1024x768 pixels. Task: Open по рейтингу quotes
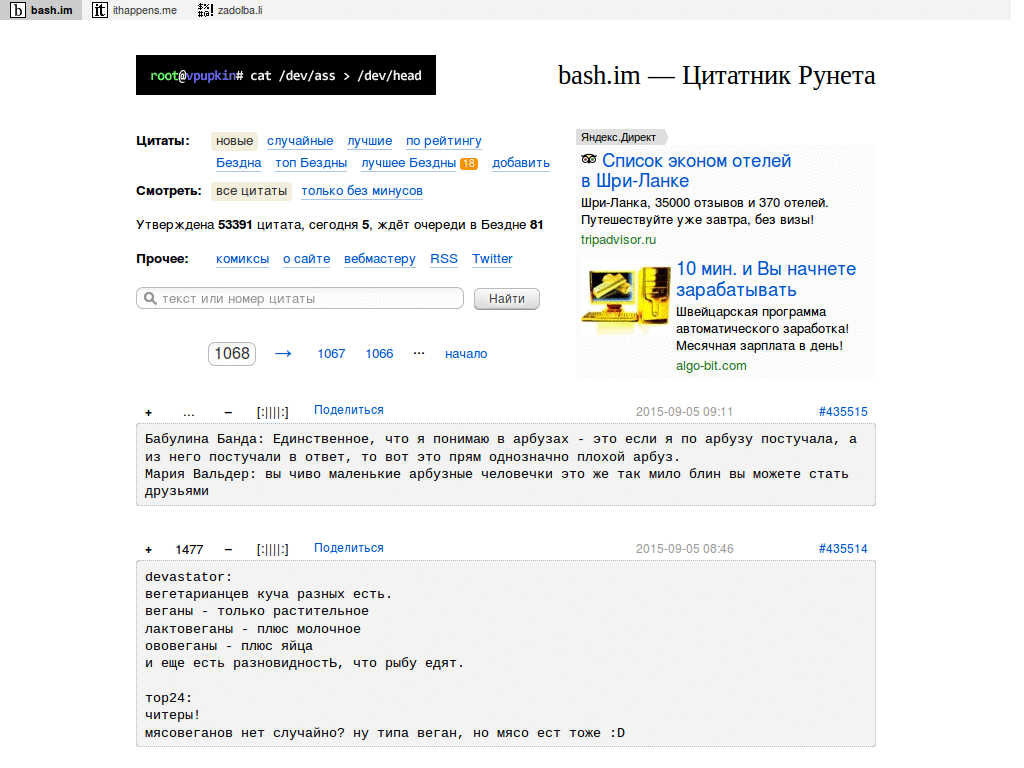443,141
